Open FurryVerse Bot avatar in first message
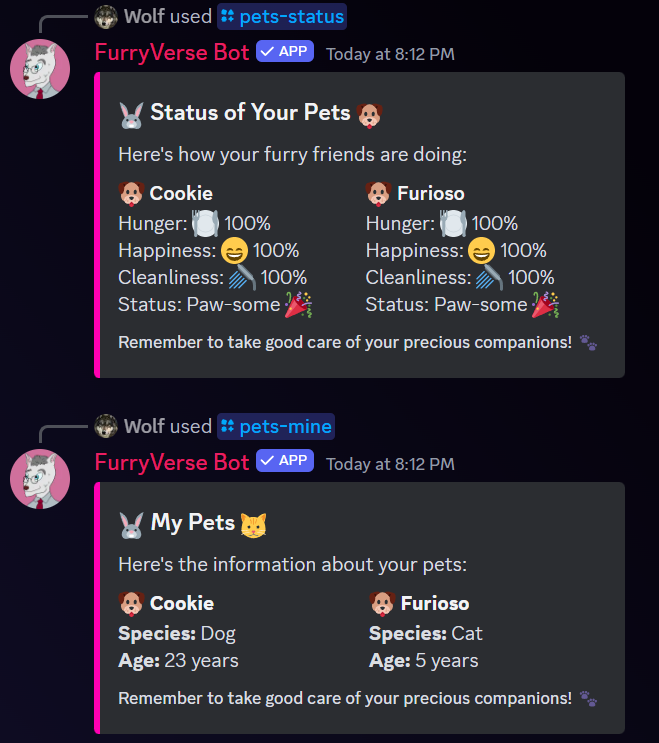Viewport: 659px width, 743px height. click(x=40, y=71)
